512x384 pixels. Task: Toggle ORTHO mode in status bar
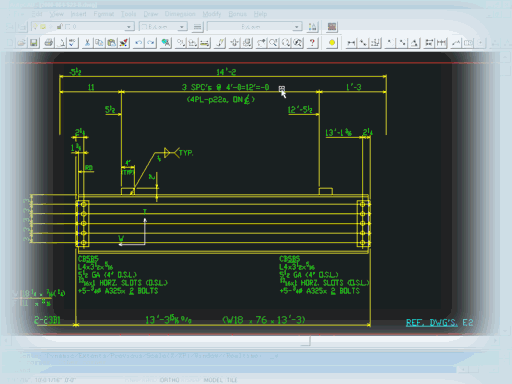169,380
